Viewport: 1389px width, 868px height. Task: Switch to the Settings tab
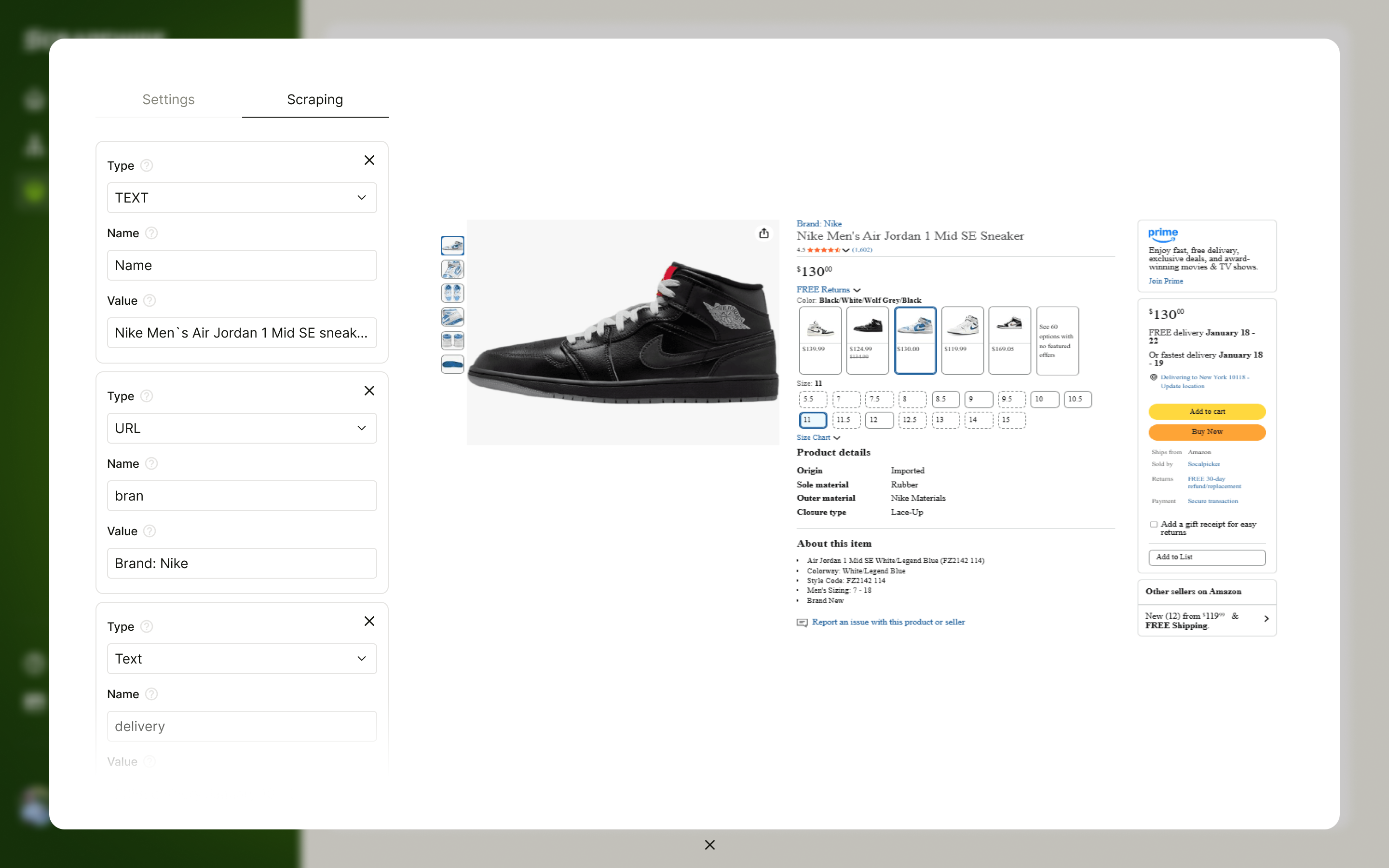click(168, 99)
